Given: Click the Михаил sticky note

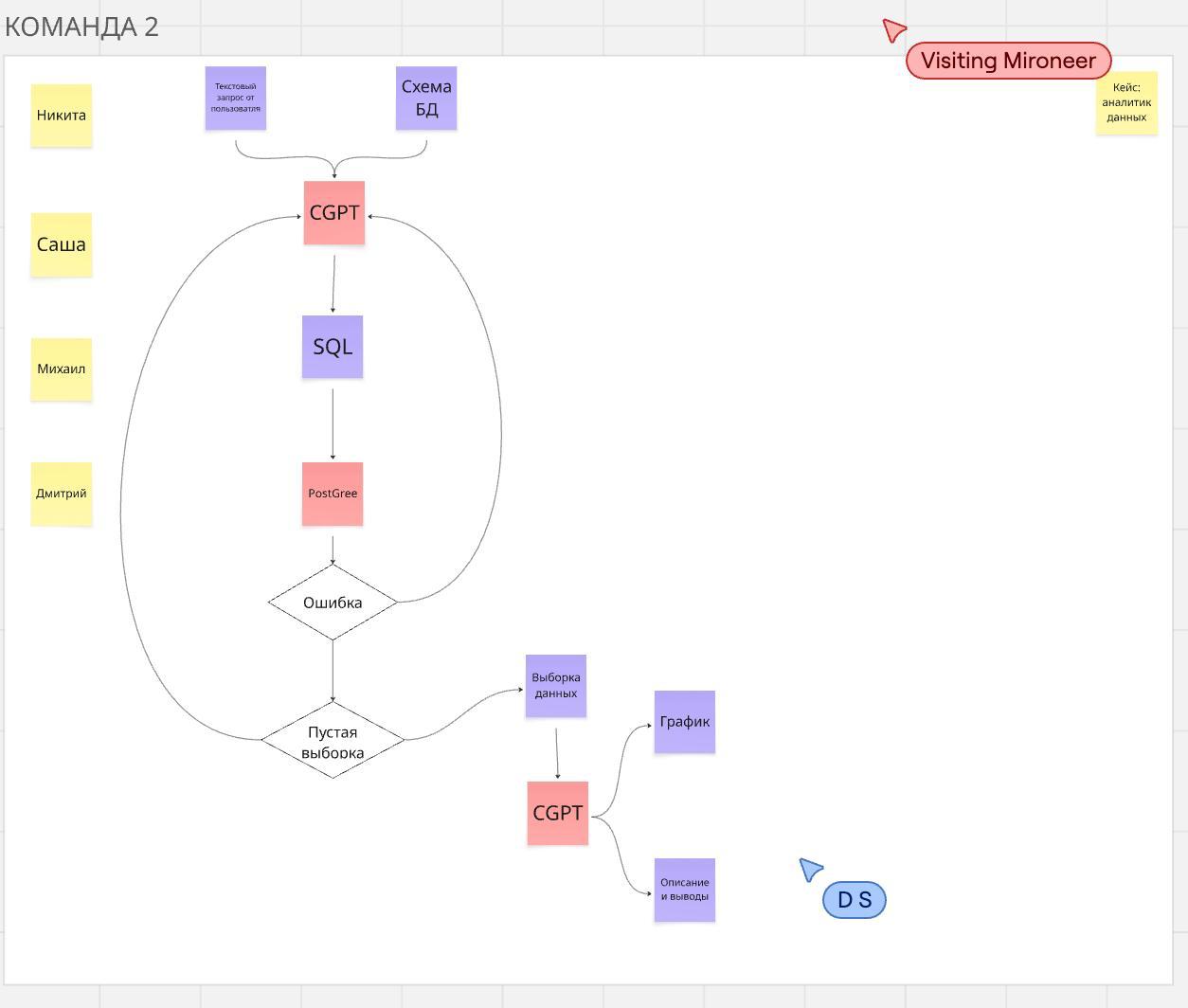Looking at the screenshot, I should pyautogui.click(x=62, y=369).
